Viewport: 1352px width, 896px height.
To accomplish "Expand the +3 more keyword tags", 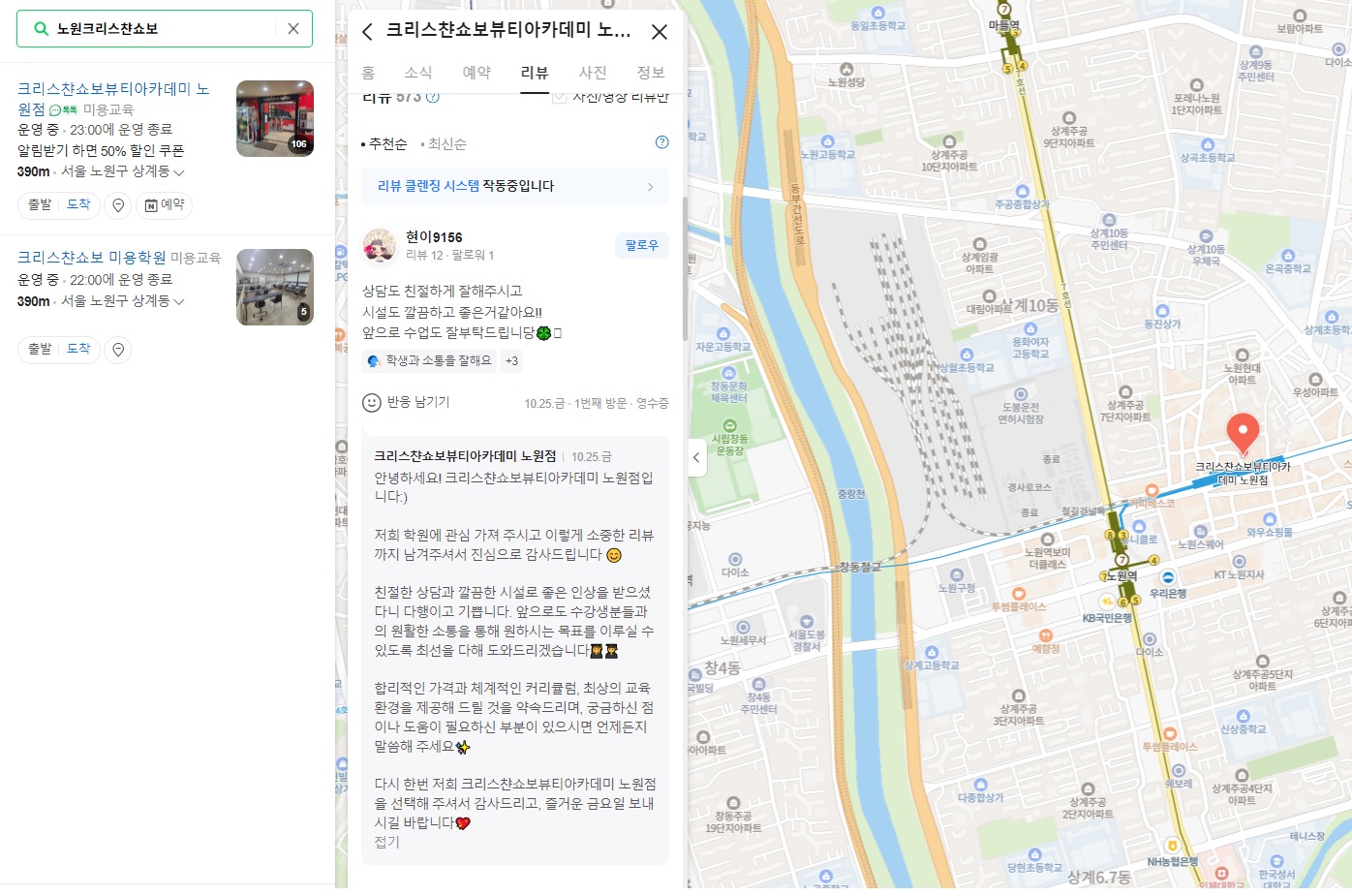I will tap(511, 360).
